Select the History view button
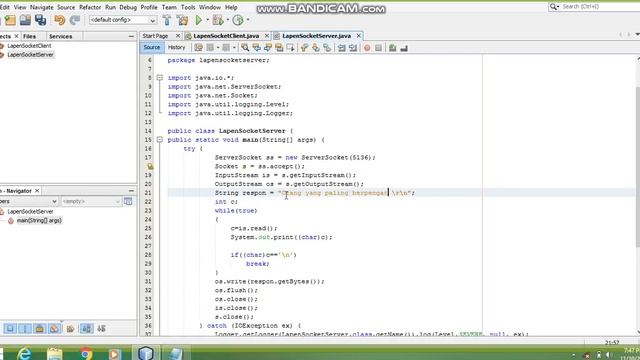Screen dimensions: 640x360 [176, 47]
